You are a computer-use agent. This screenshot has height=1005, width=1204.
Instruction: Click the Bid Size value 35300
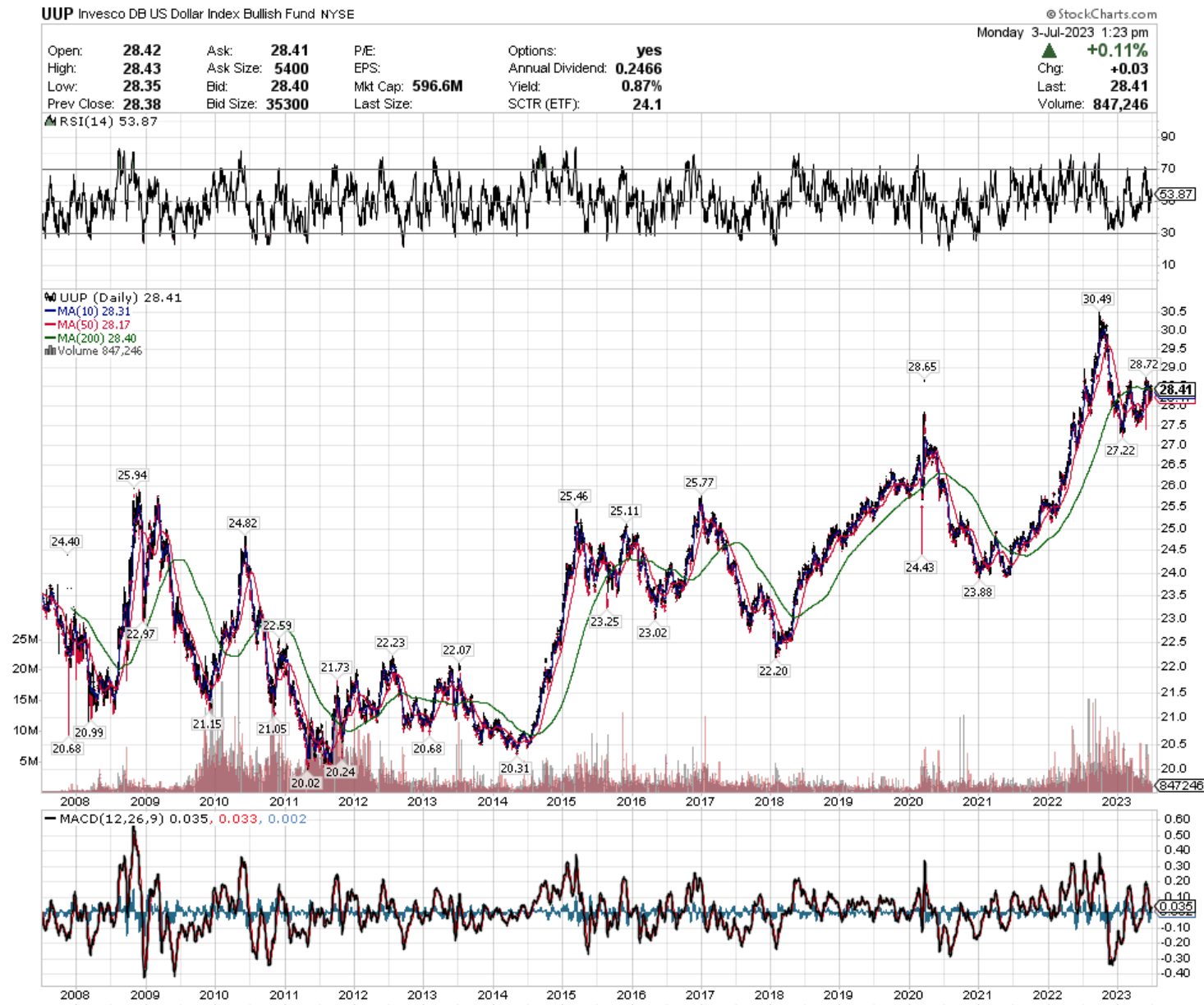tap(287, 104)
